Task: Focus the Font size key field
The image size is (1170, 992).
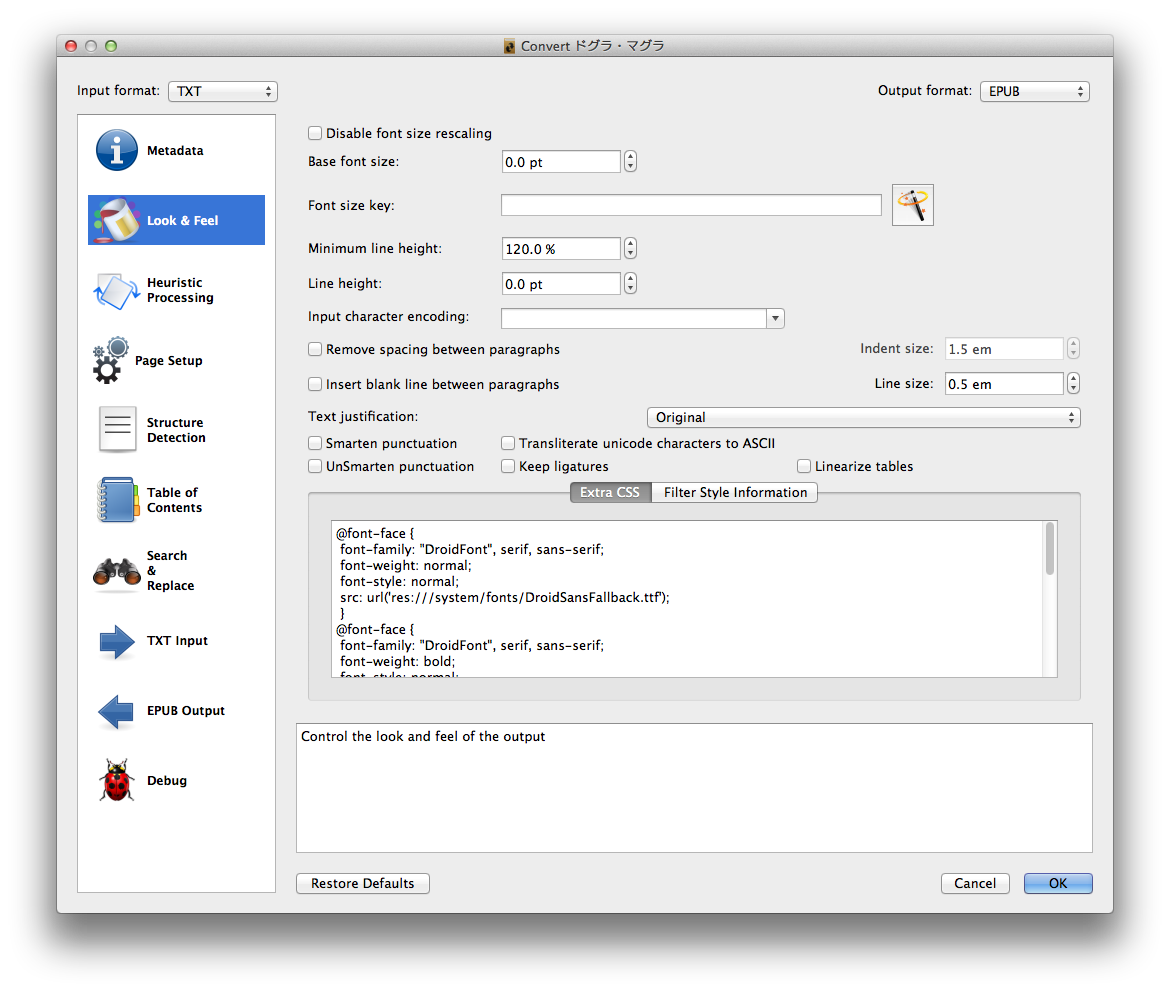Action: coord(691,205)
